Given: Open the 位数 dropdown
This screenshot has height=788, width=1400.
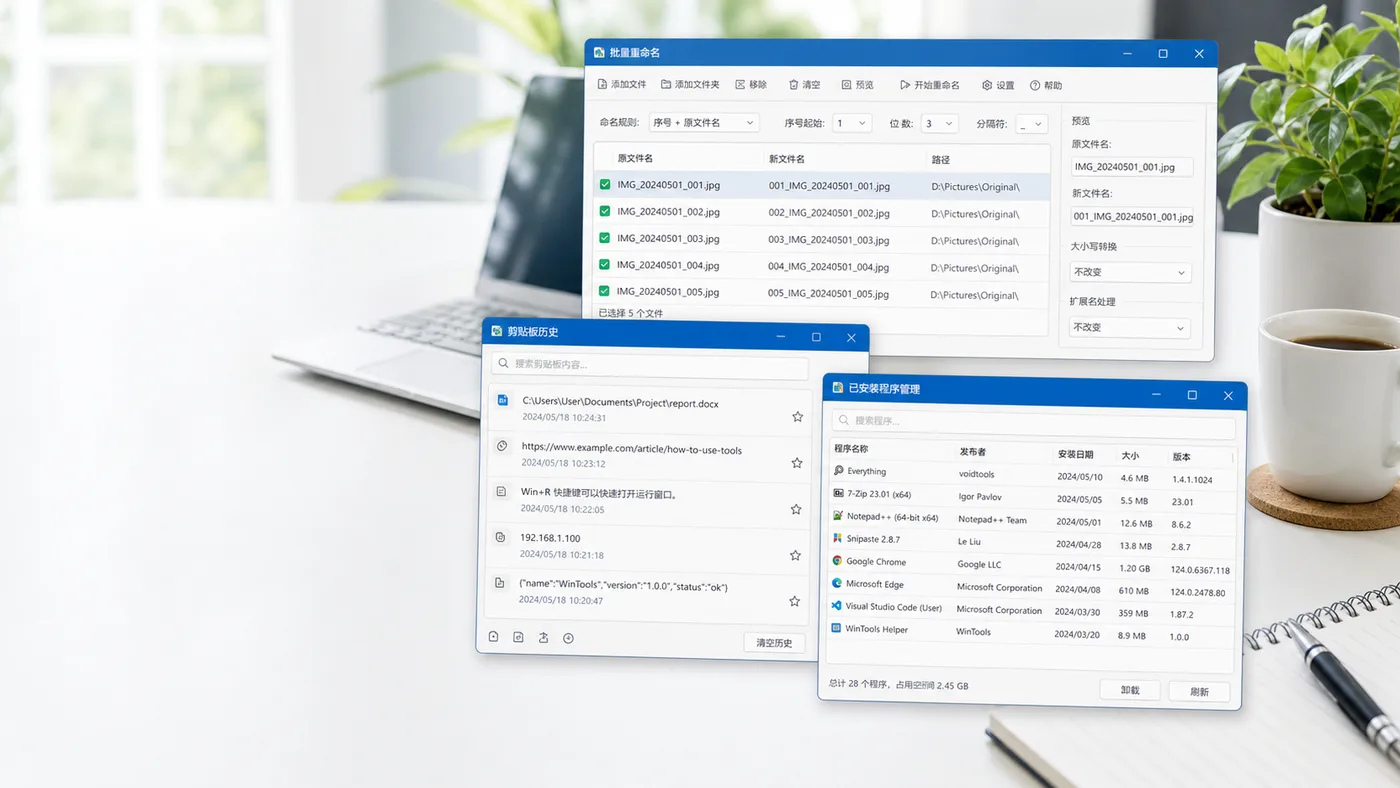Looking at the screenshot, I should (x=940, y=124).
